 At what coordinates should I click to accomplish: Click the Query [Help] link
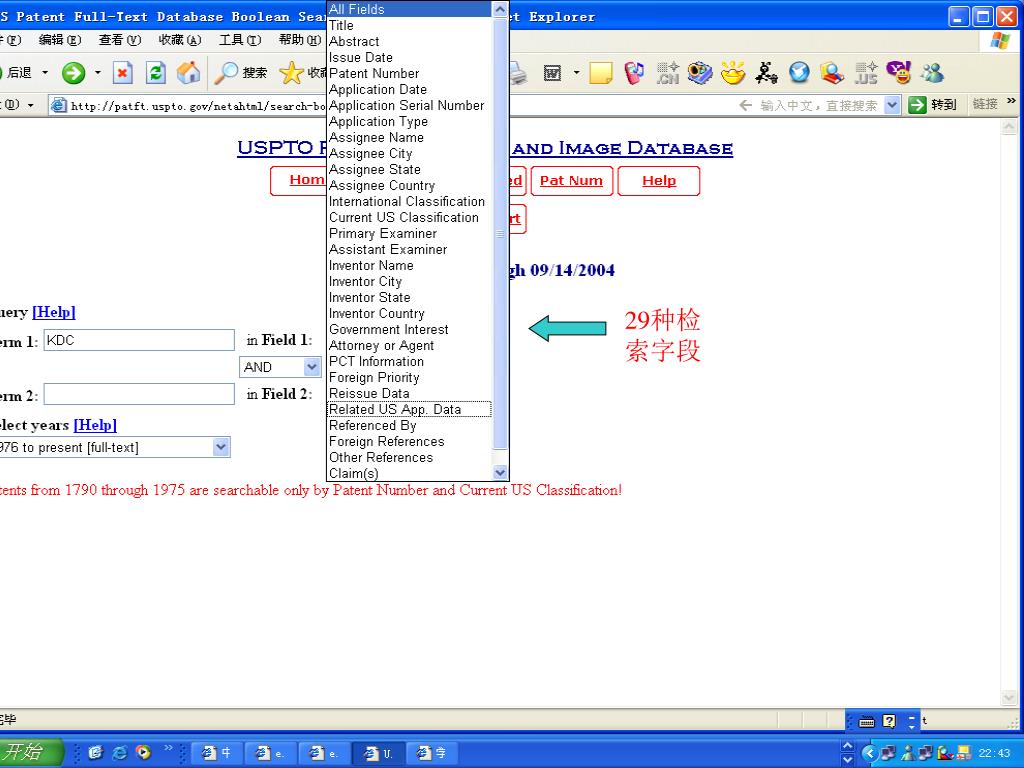[54, 312]
